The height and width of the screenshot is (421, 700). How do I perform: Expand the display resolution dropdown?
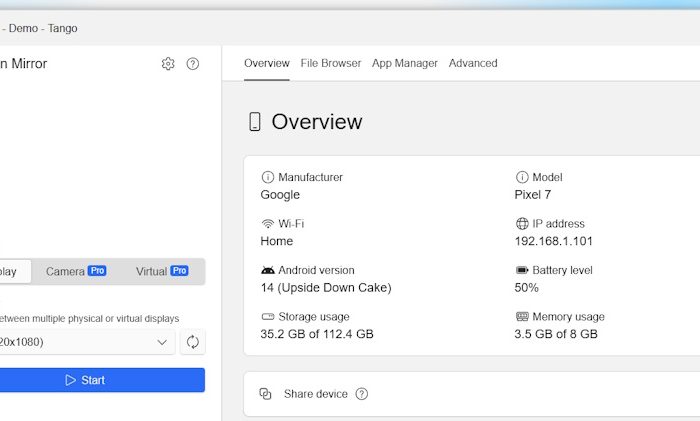point(162,342)
